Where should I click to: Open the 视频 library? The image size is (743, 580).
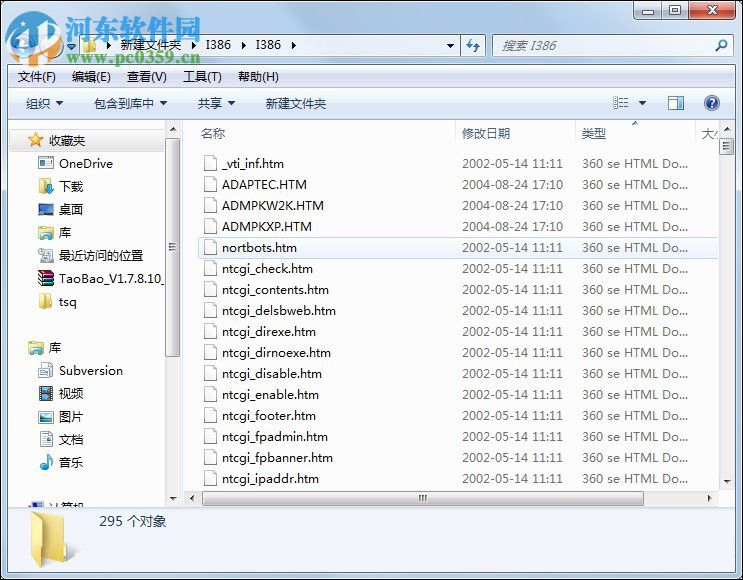tap(71, 393)
